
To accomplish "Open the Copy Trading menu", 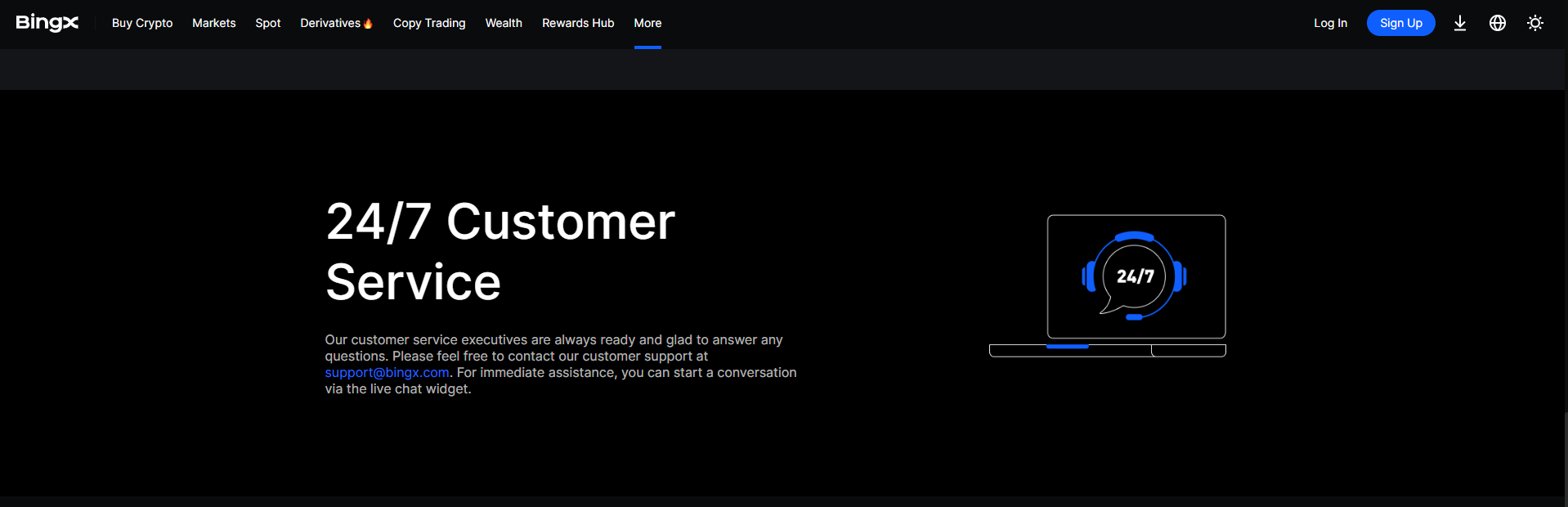I will (x=429, y=23).
